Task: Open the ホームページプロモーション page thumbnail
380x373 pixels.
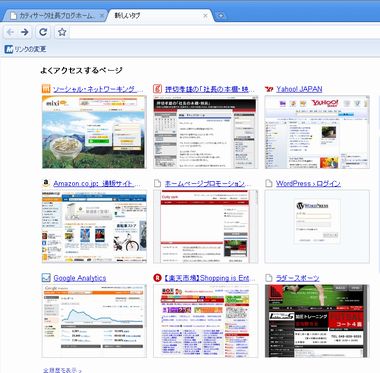Action: click(x=205, y=226)
